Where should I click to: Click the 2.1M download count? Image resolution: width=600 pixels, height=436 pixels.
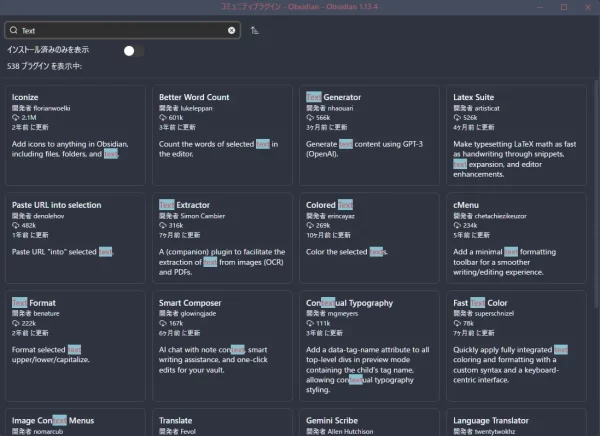(29, 118)
